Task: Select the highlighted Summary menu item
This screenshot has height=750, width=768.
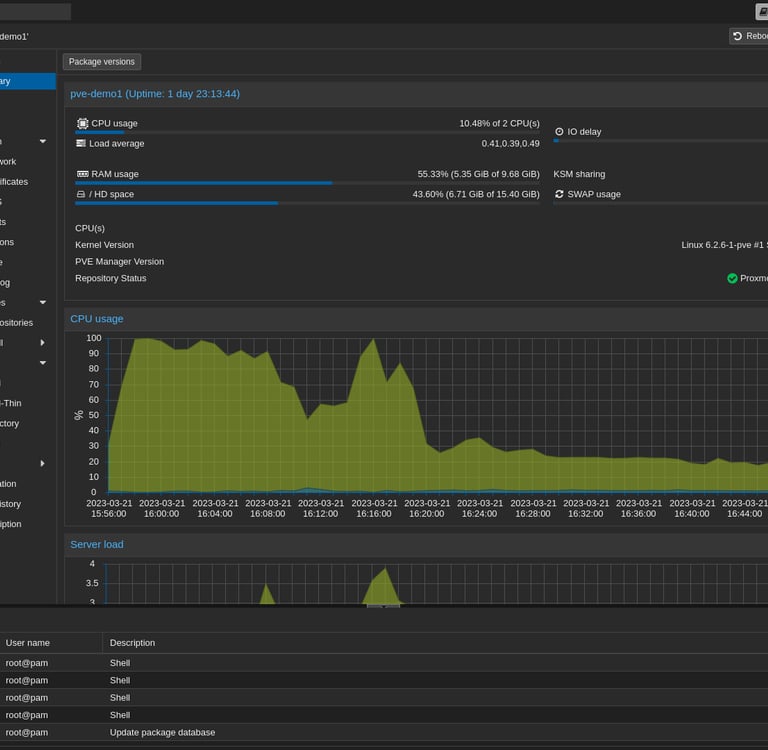Action: [x=20, y=81]
